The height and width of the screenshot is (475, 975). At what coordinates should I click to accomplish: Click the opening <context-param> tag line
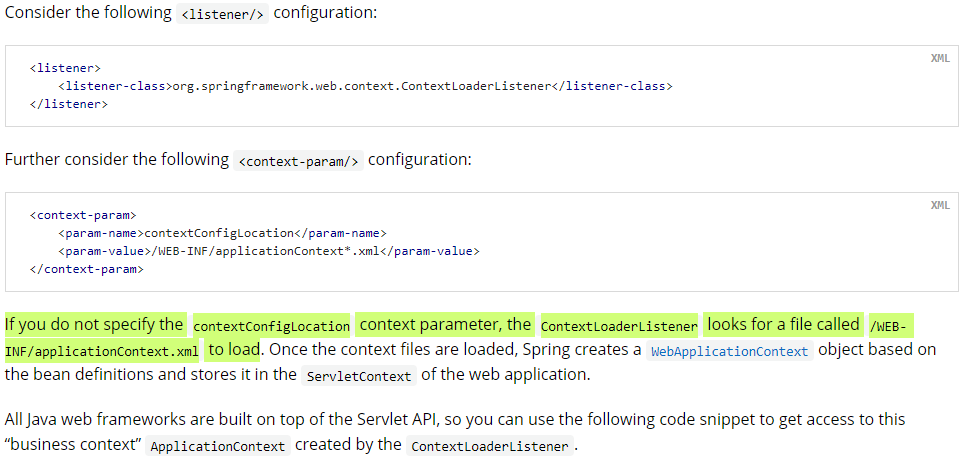tap(83, 215)
